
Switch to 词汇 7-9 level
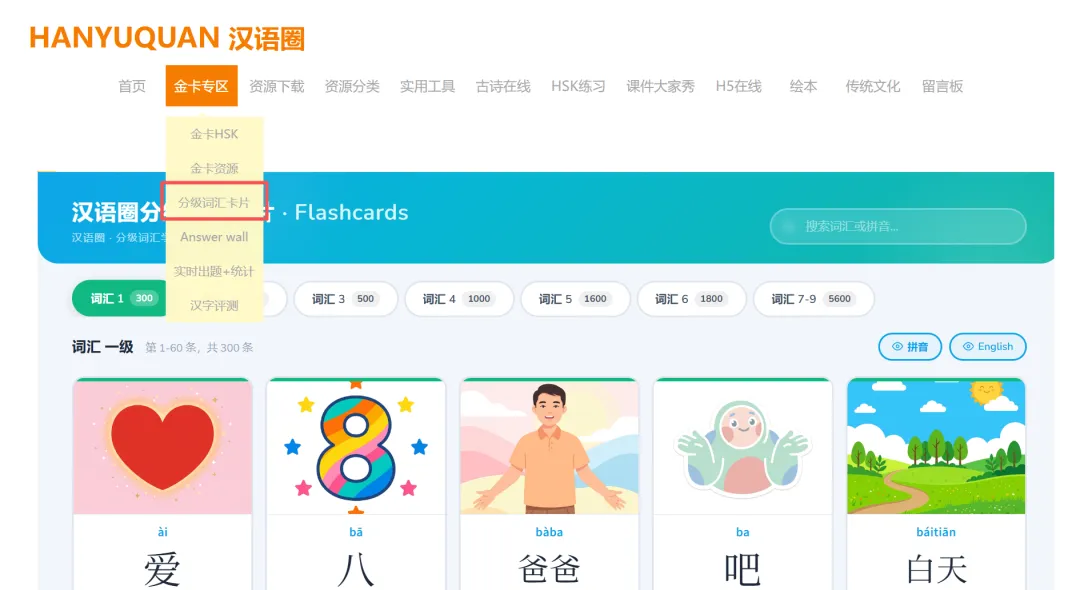pos(813,299)
